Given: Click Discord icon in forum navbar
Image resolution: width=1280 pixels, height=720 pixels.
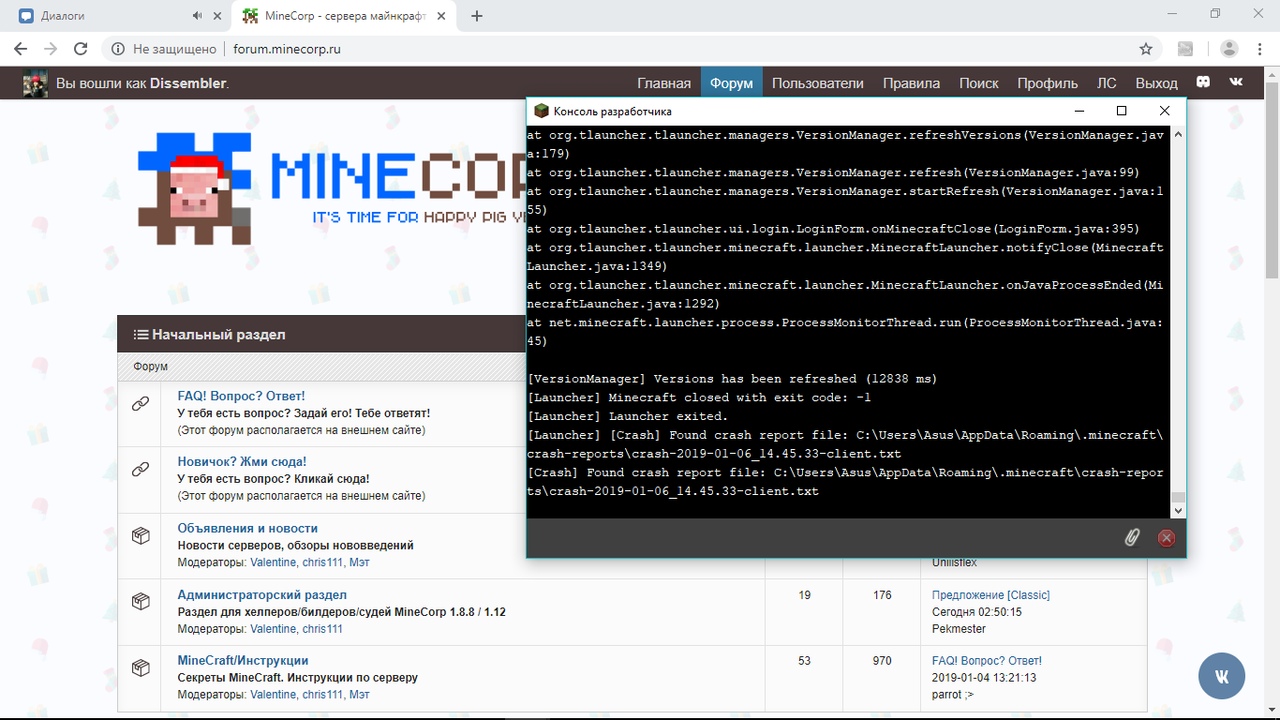Looking at the screenshot, I should pyautogui.click(x=1205, y=82).
